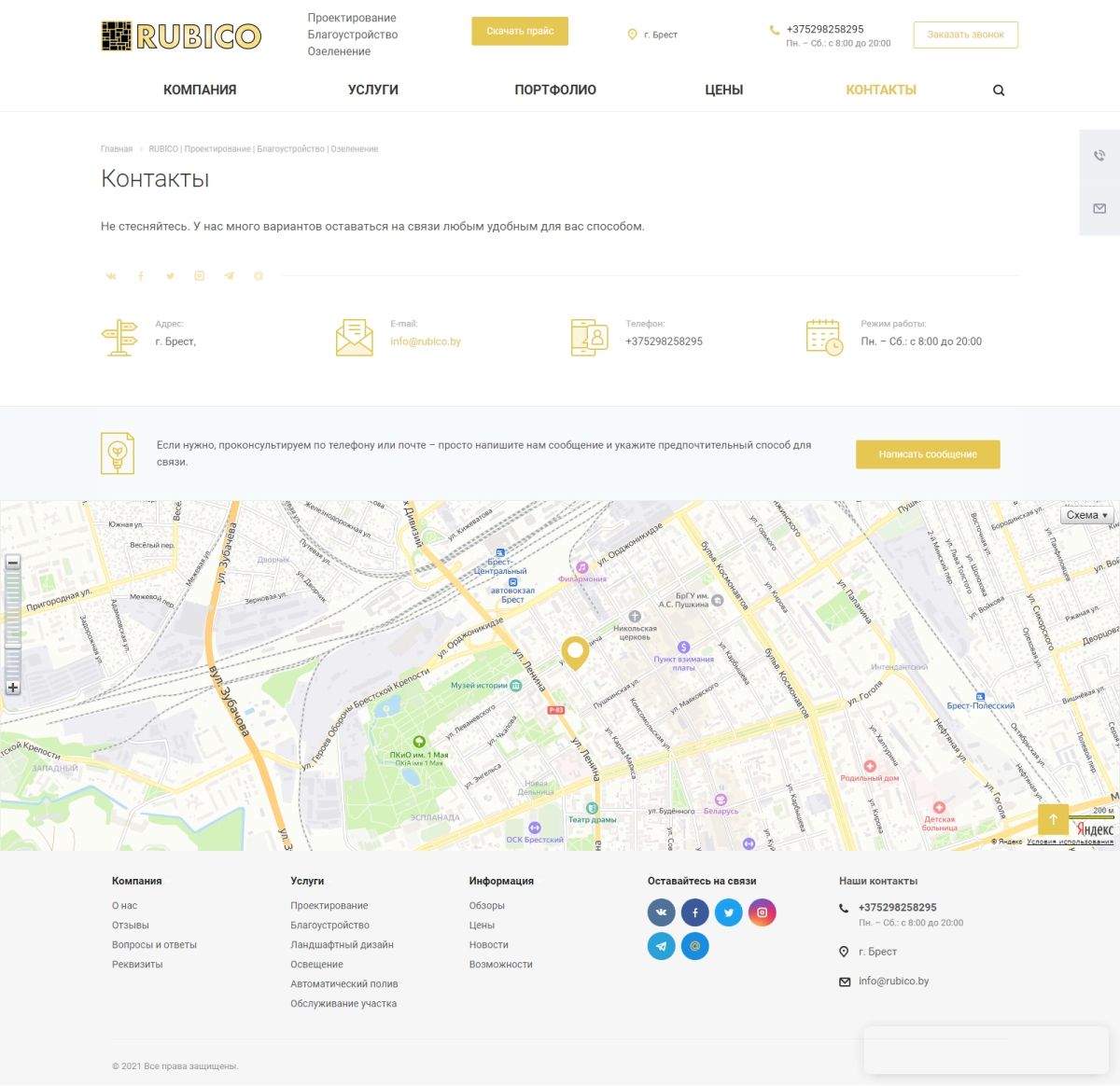Open Освещение footer link
Viewport: 1120px width, 1086px height.
tap(316, 965)
